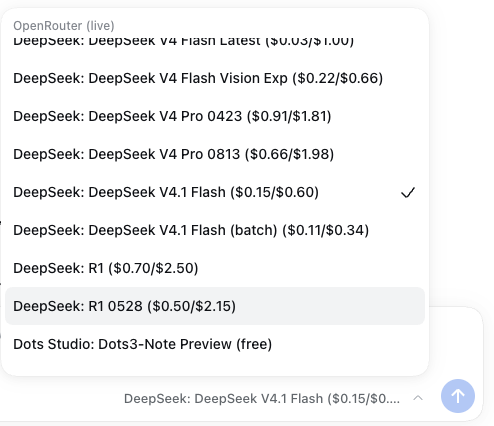Select checked DeepSeek V4.1 Flash ($0.15/$0.60) entry
Viewport: 494px width, 426px height.
pos(215,192)
